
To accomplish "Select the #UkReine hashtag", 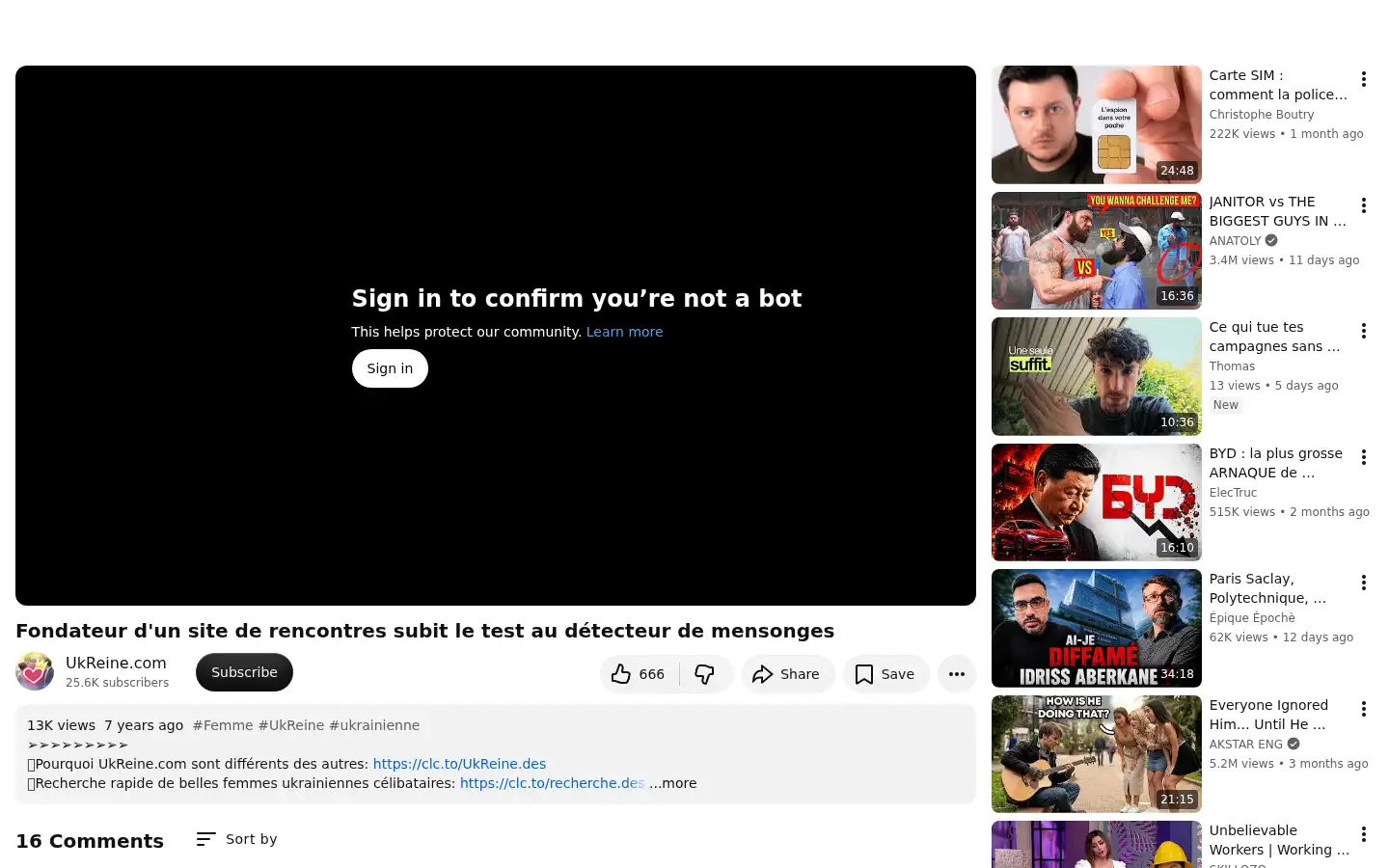I will tap(291, 725).
